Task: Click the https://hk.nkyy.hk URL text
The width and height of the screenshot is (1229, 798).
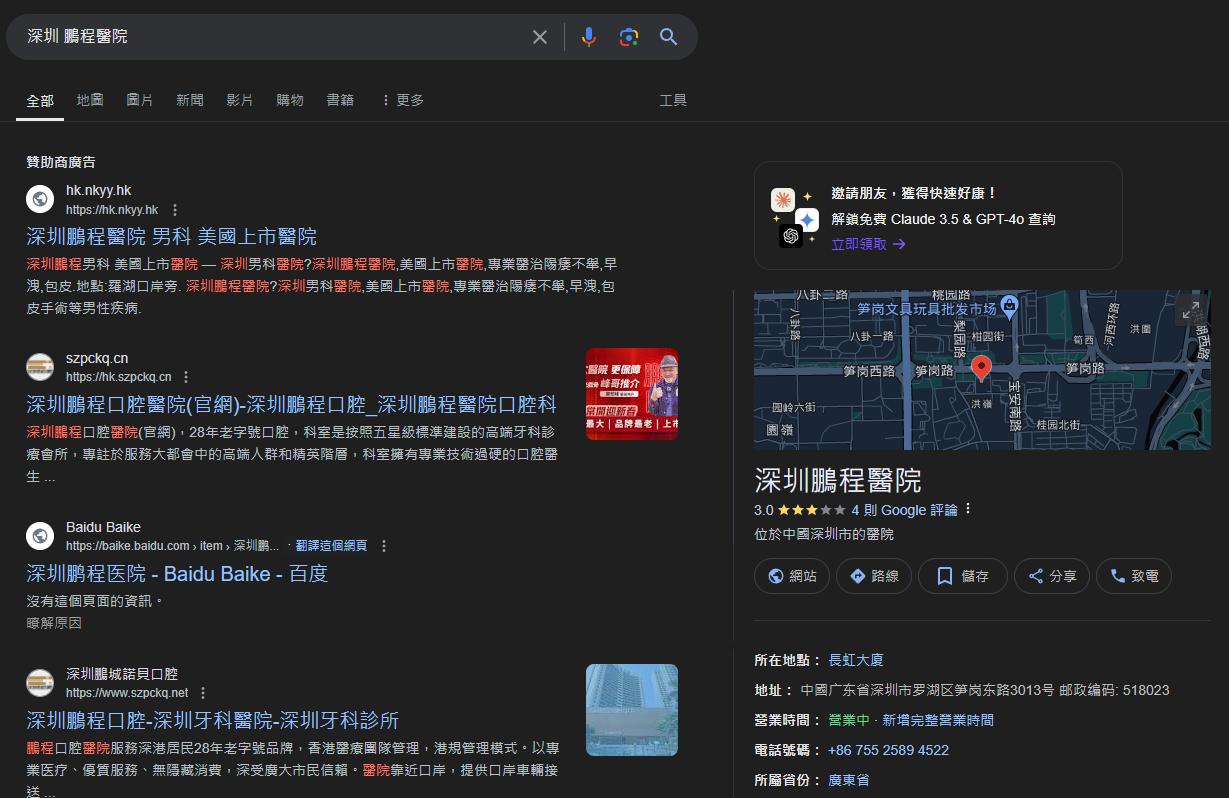Action: (x=112, y=210)
